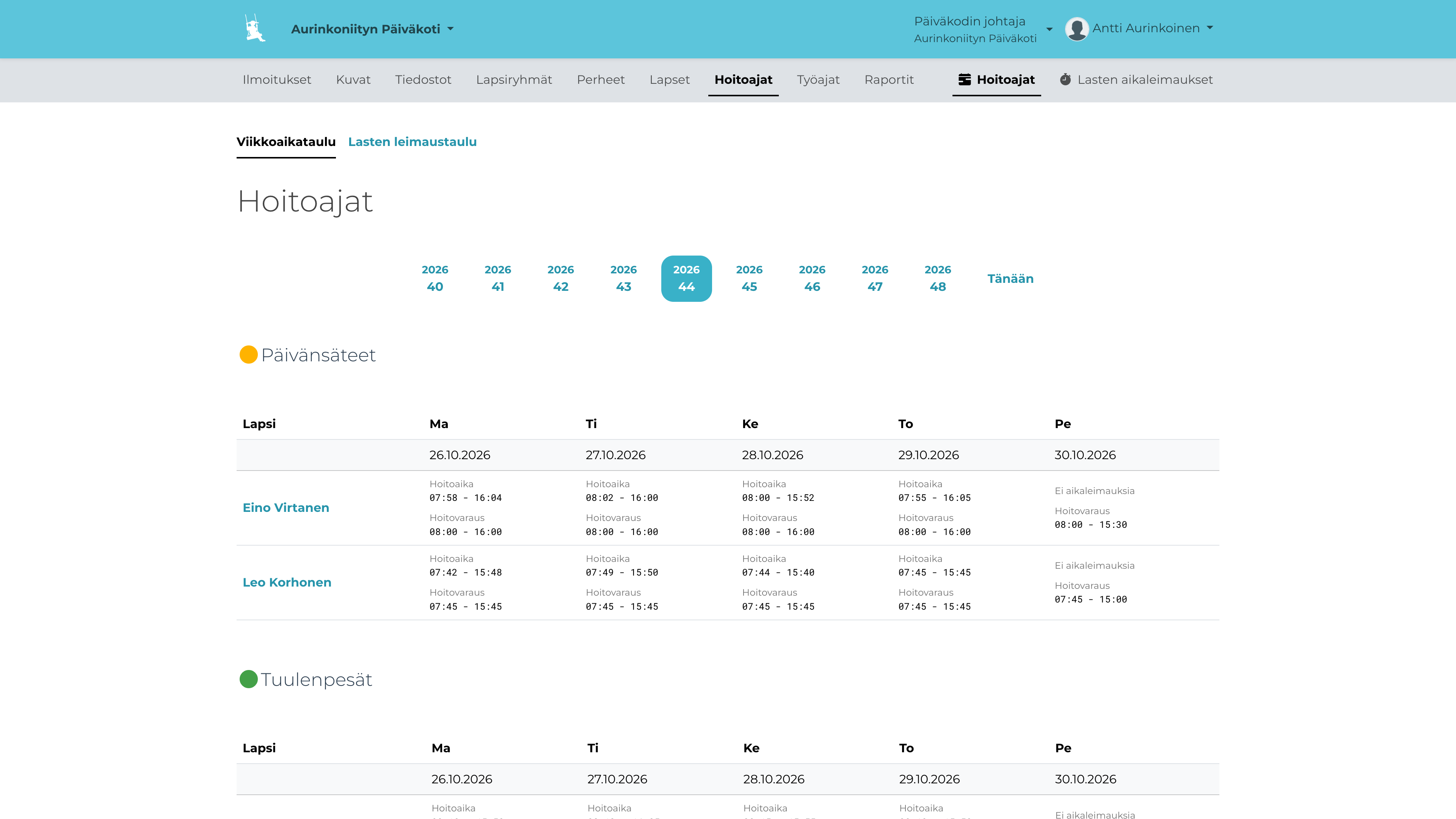Viewport: 1456px width, 819px height.
Task: Click the 29.10.2026 date in Päivänsäteet table
Action: click(x=929, y=455)
